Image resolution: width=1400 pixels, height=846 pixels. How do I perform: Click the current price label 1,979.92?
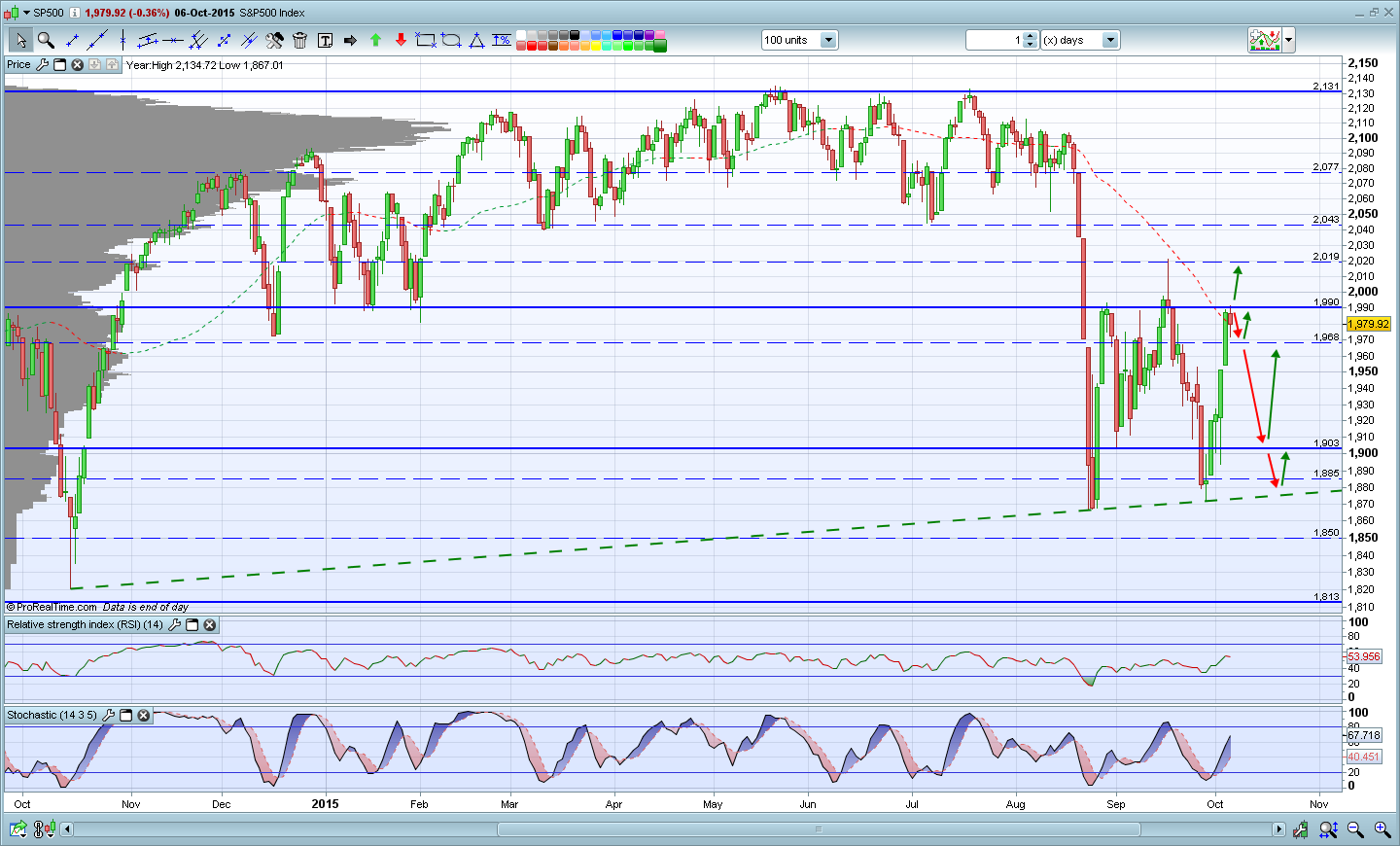(x=1368, y=324)
